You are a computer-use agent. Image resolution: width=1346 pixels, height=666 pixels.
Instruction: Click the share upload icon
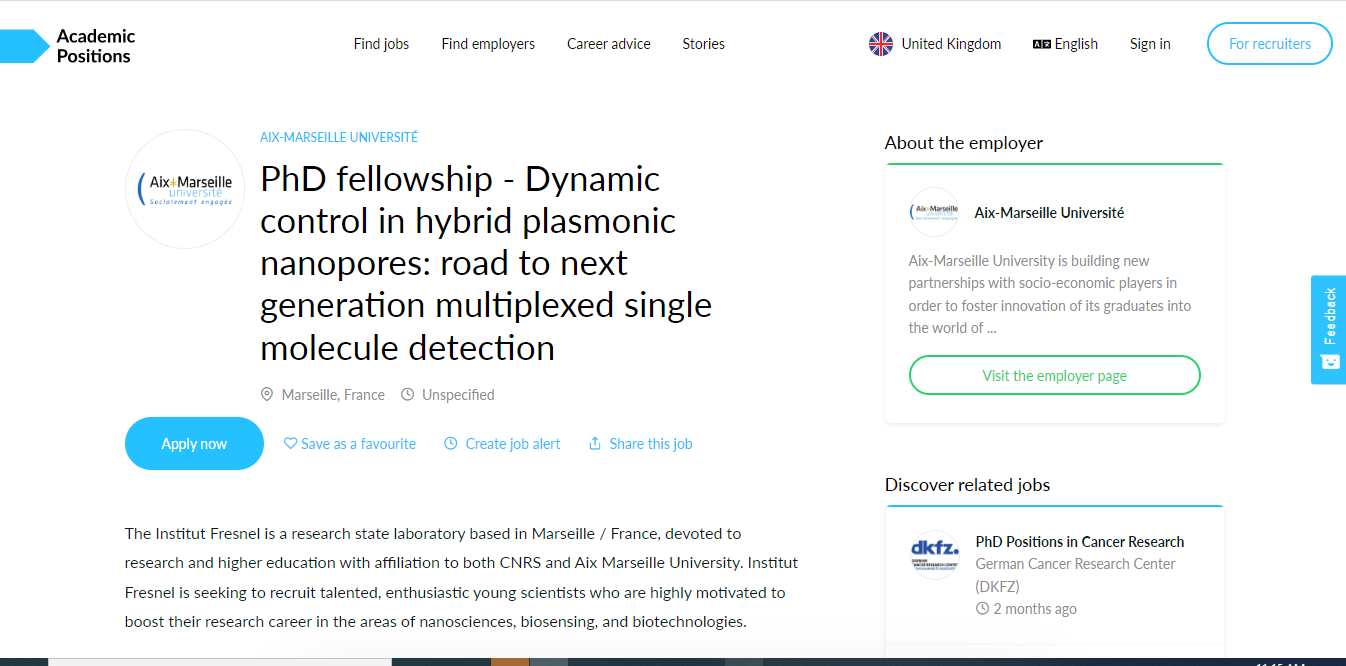click(x=595, y=444)
